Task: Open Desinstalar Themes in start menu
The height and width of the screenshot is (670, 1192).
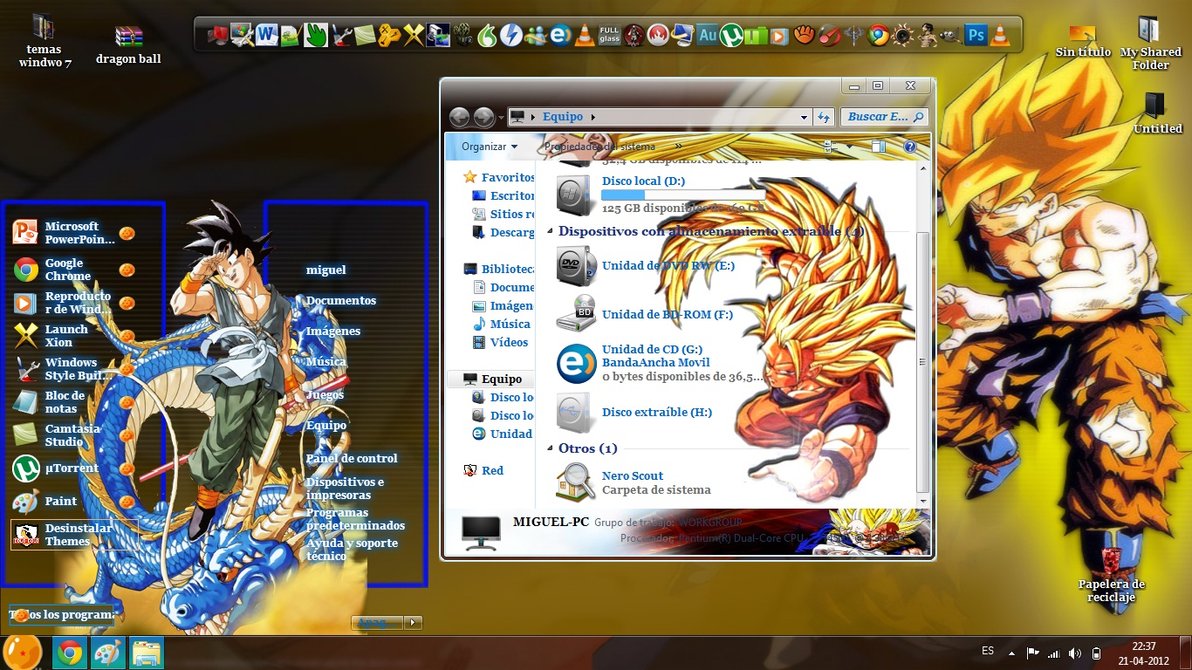Action: point(74,535)
